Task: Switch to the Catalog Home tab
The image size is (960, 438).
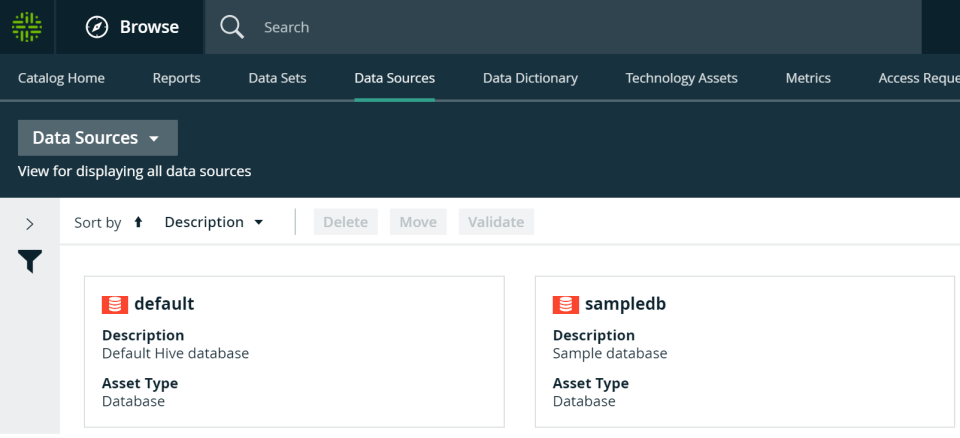Action: click(x=61, y=78)
